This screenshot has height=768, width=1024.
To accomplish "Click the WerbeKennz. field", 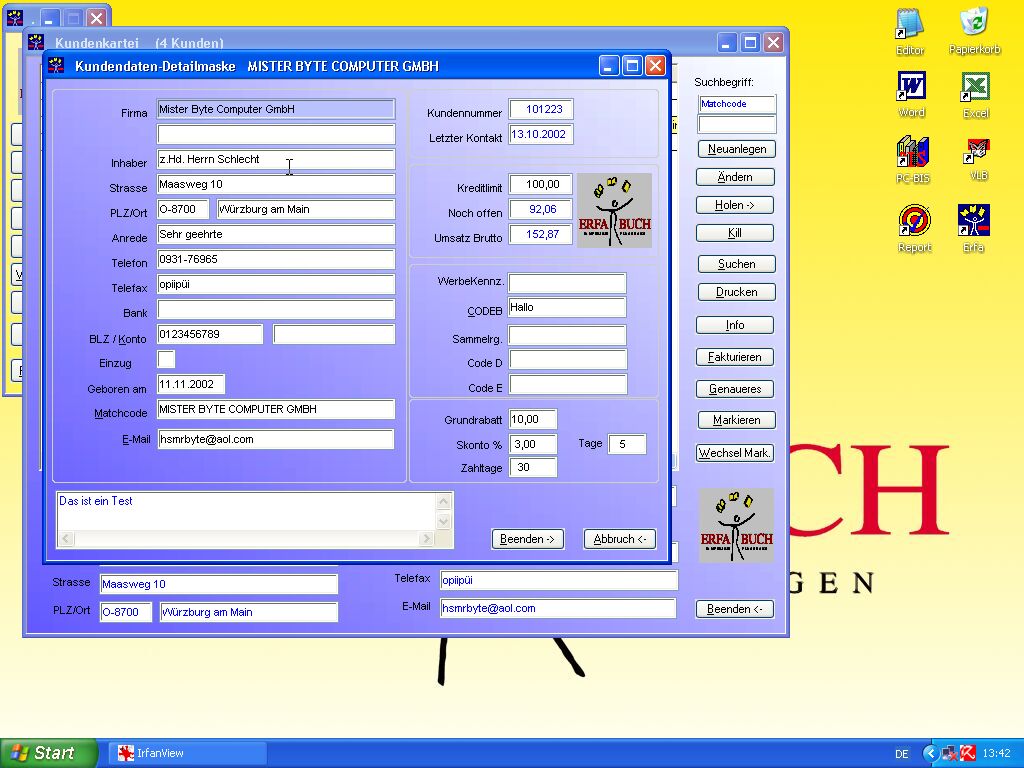I will 567,282.
